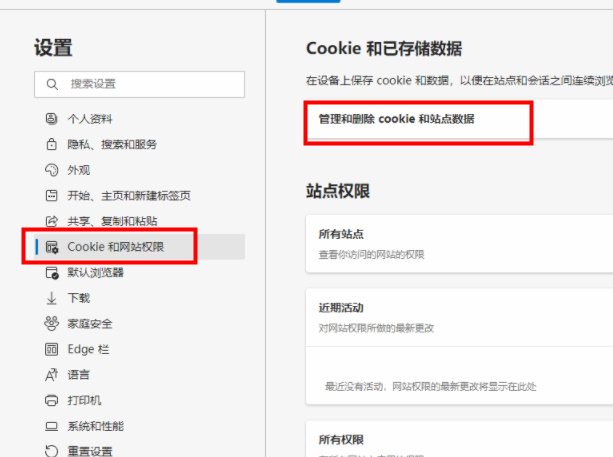Open 隐私、搜索和服务 settings
Screen dimensions: 613x457
click(112, 144)
